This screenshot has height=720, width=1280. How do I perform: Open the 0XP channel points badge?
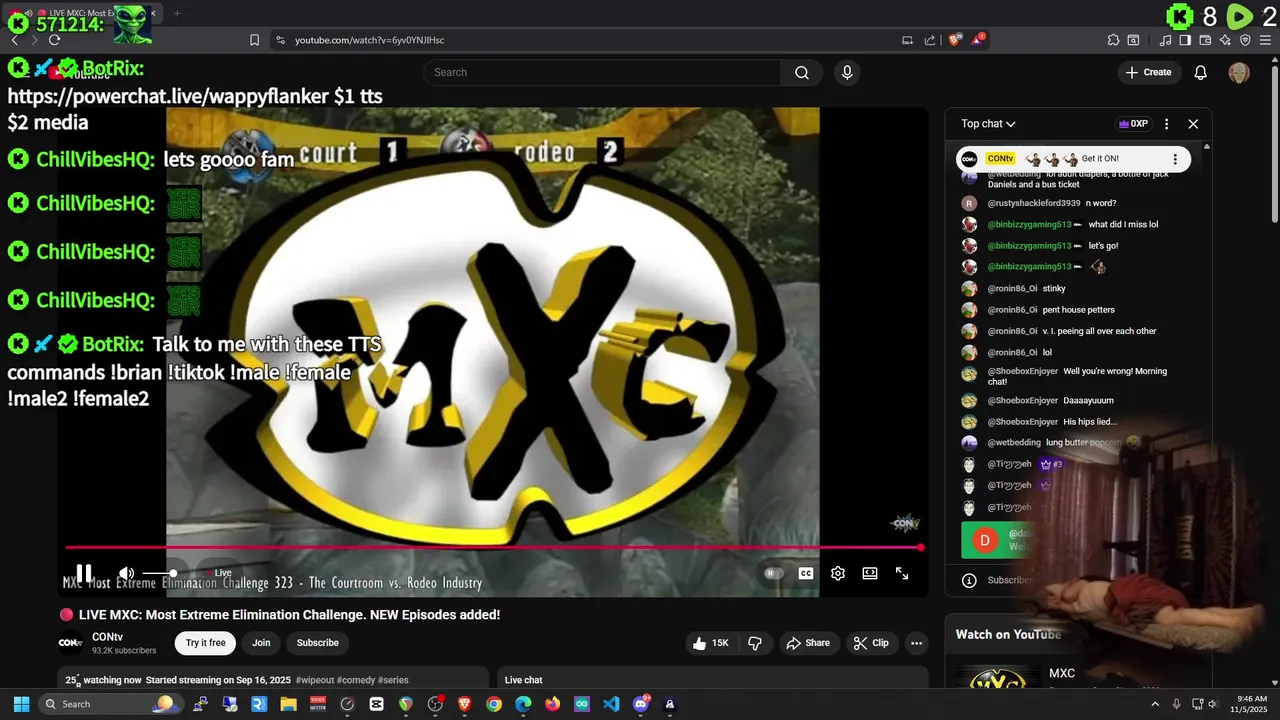[x=1133, y=124]
